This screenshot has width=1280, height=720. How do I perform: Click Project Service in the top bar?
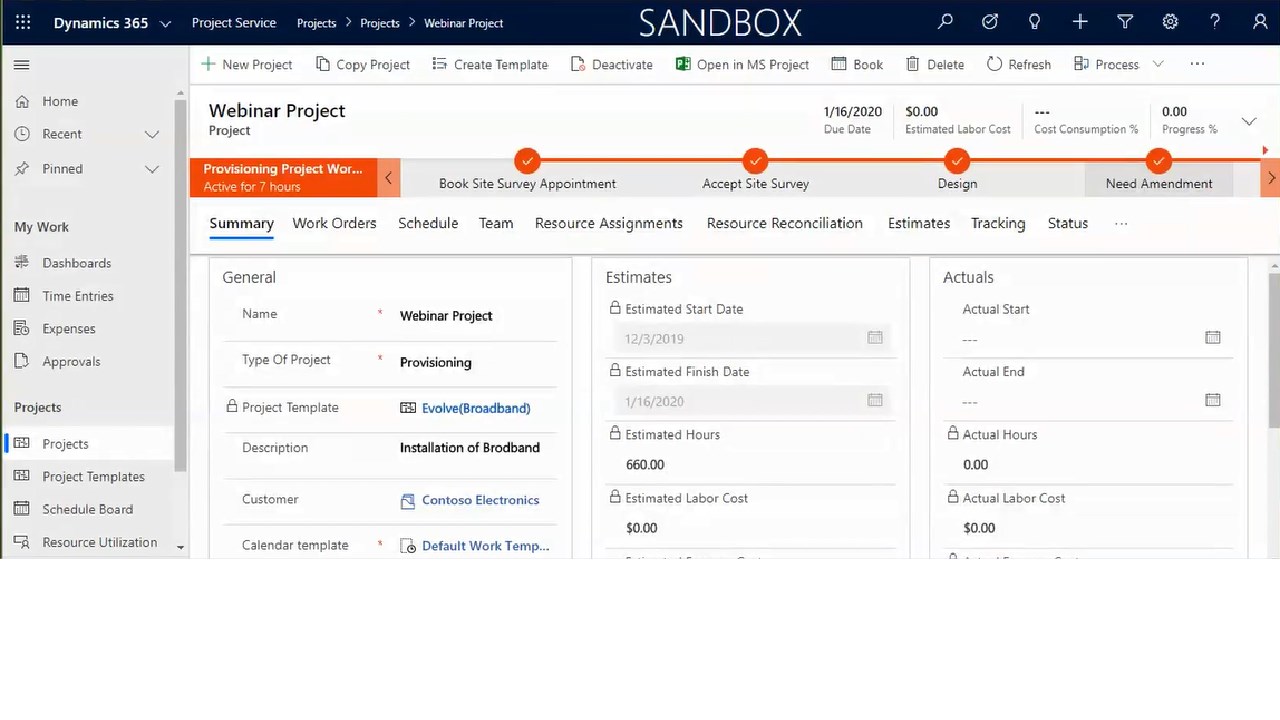[234, 22]
